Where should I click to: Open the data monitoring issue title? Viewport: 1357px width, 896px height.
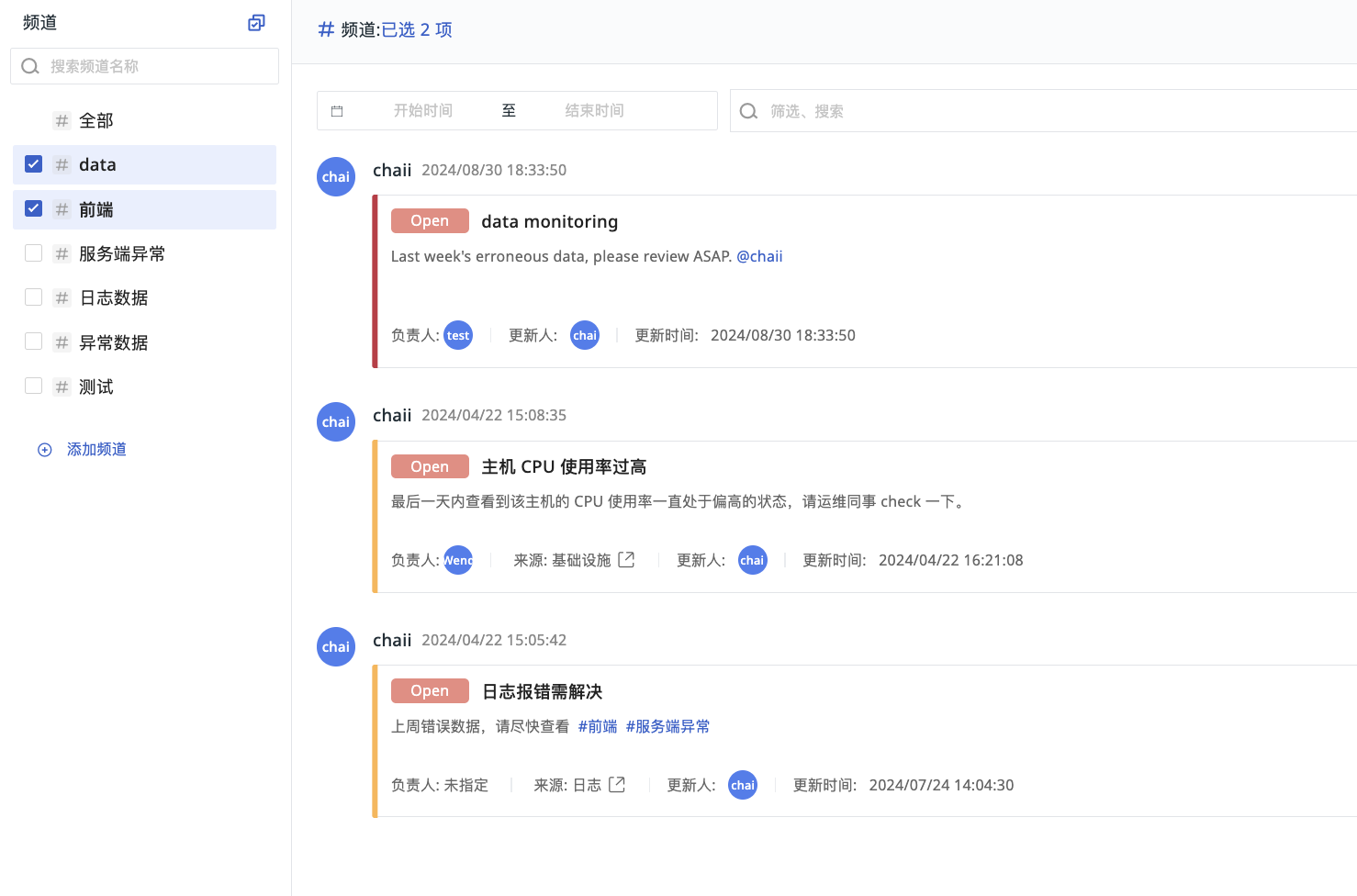coord(550,221)
